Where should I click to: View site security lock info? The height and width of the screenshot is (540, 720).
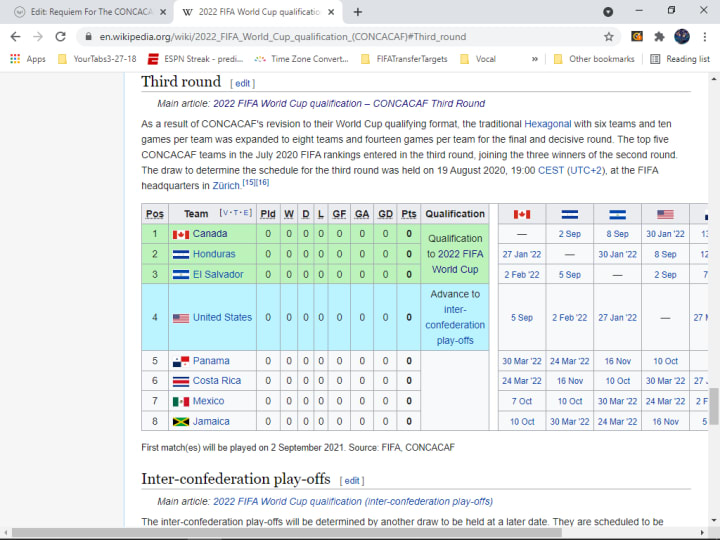click(x=89, y=37)
